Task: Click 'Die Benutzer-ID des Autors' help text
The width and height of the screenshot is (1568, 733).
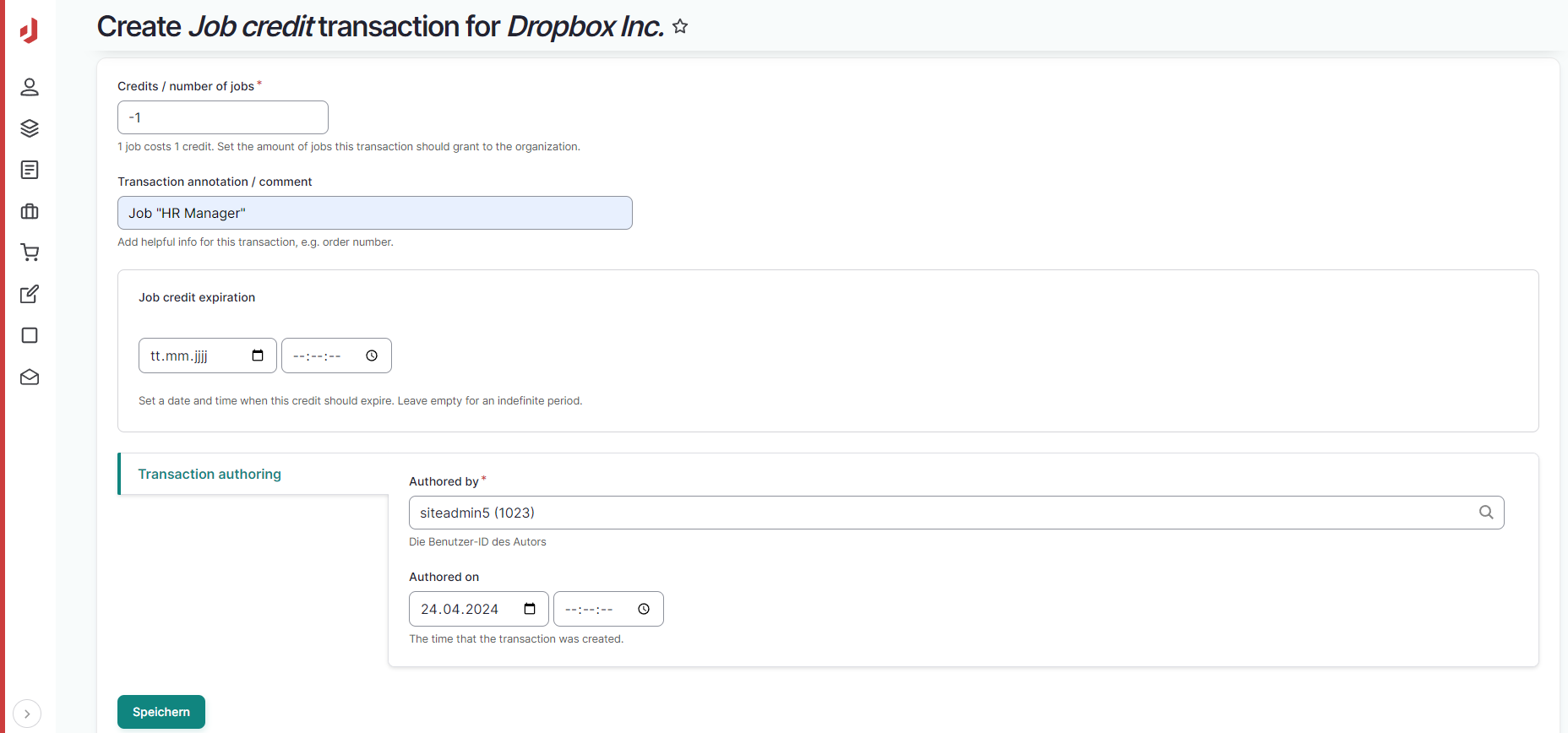Action: point(477,542)
